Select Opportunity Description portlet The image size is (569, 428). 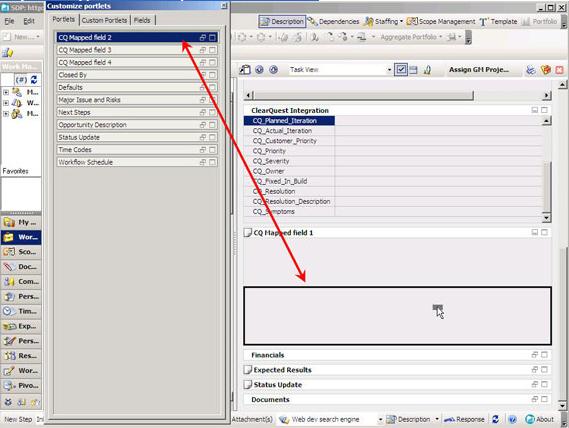click(138, 125)
